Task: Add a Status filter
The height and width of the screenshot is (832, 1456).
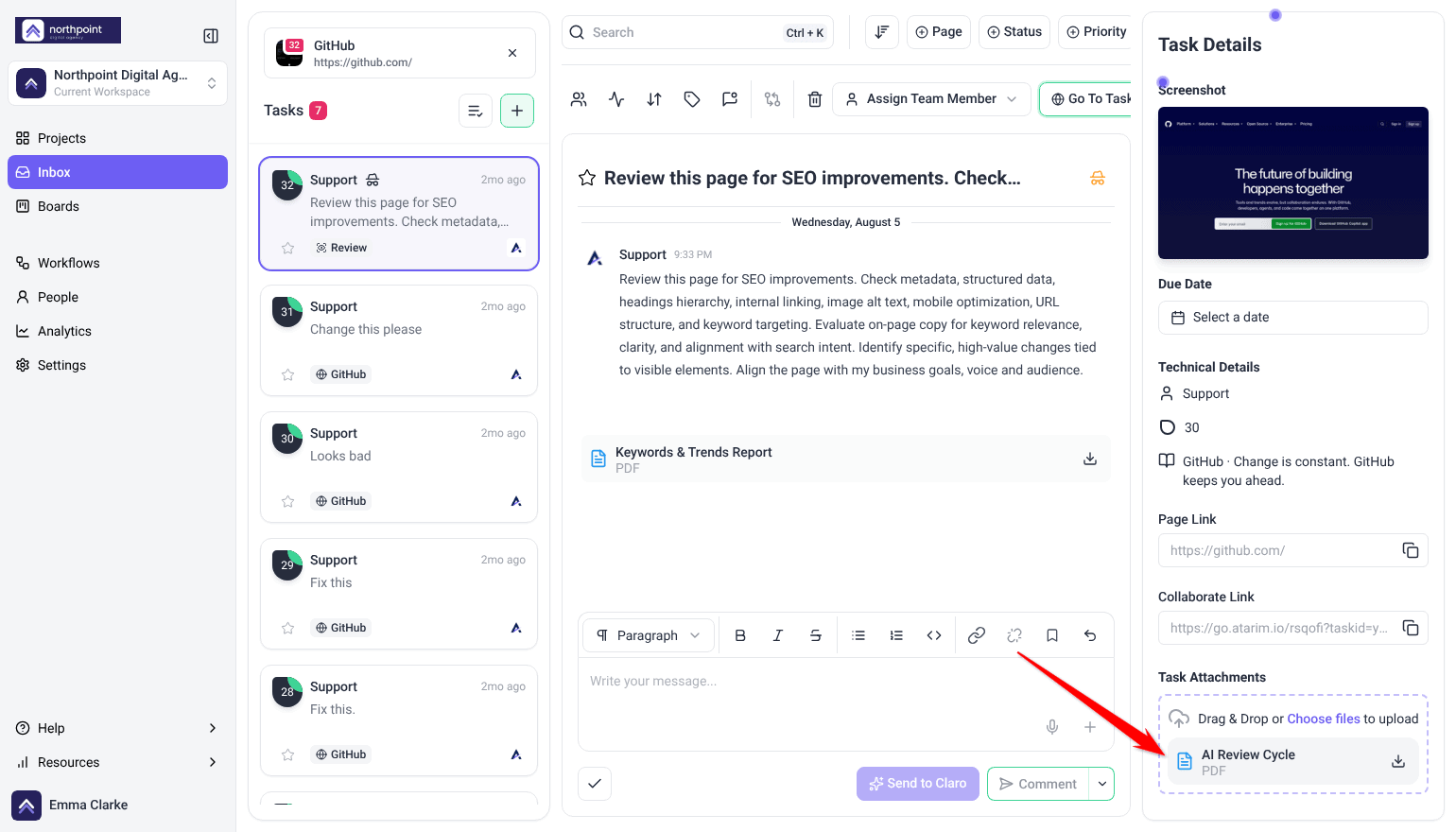Action: (1014, 32)
